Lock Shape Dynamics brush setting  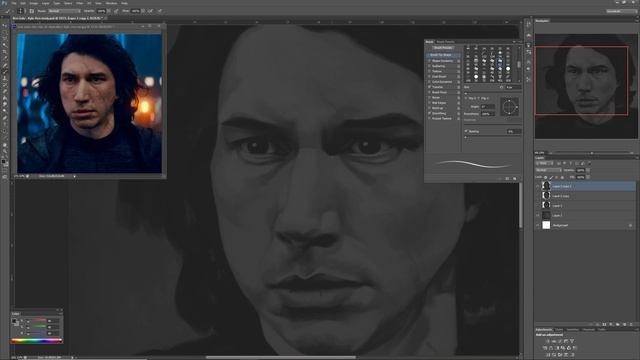click(x=458, y=61)
